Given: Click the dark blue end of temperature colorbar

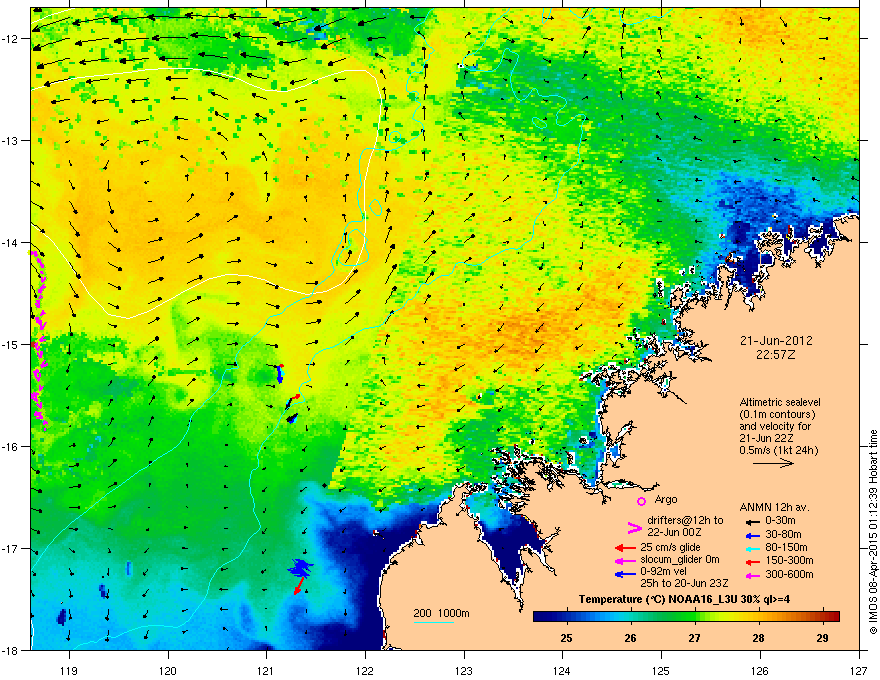Looking at the screenshot, I should [x=542, y=617].
